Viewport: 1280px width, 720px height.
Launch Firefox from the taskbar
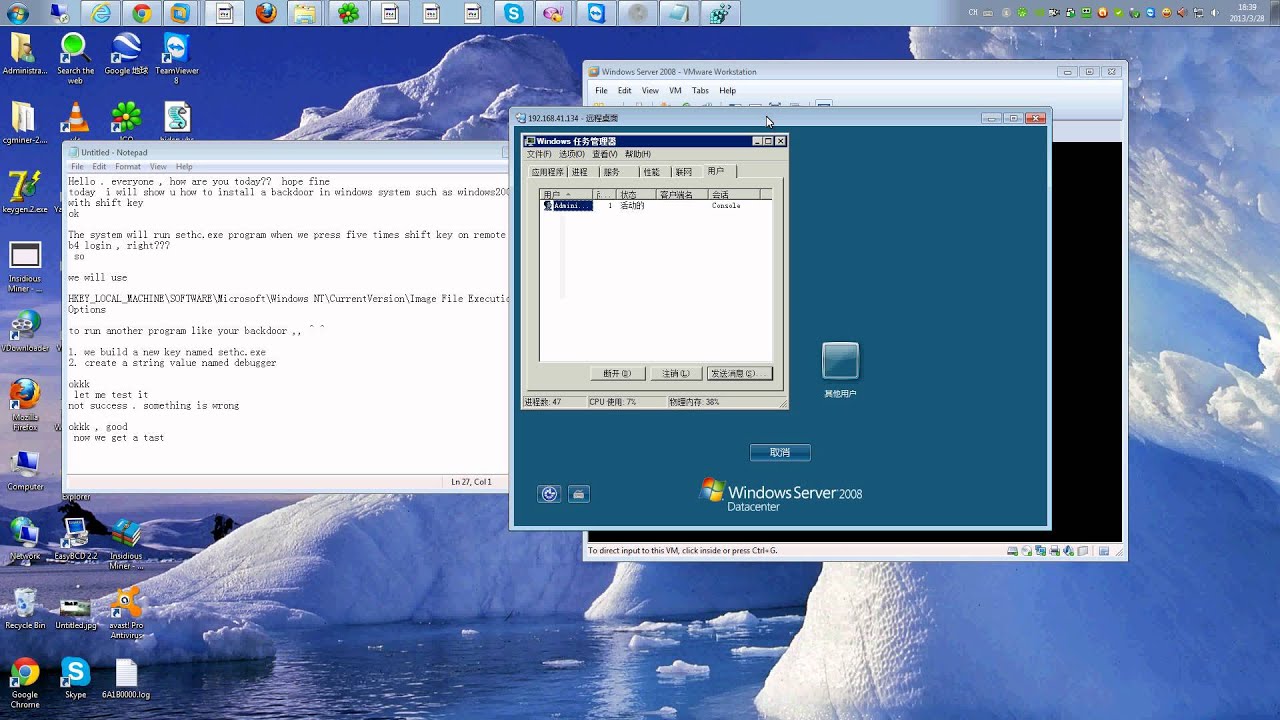[265, 13]
